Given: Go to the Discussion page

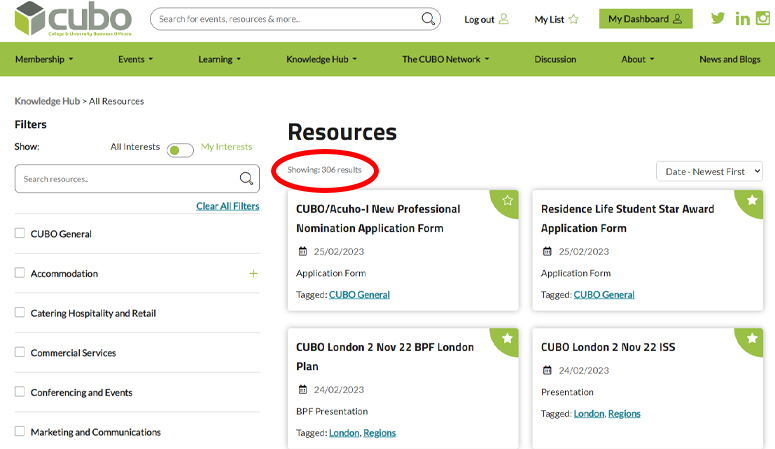Looking at the screenshot, I should pyautogui.click(x=555, y=59).
